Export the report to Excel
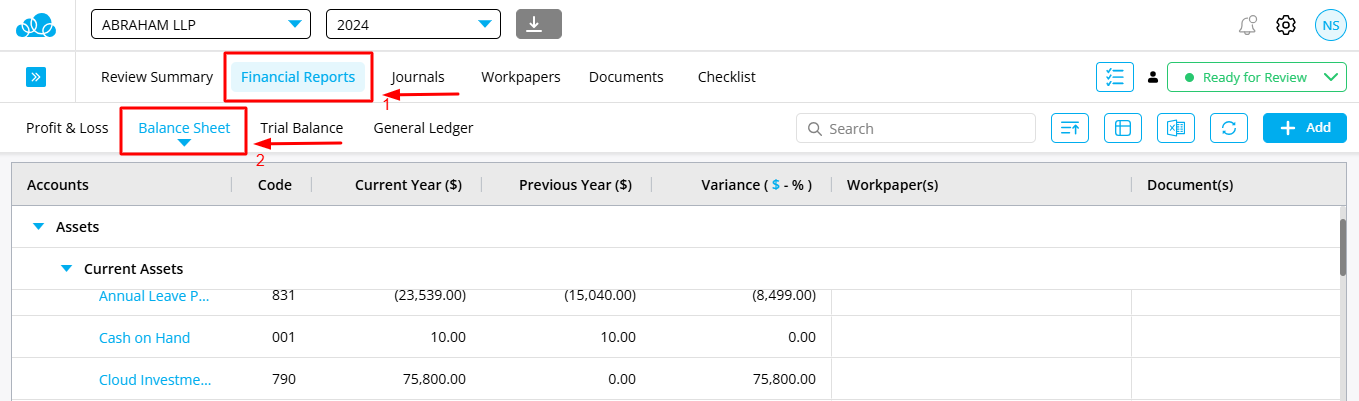 [x=1176, y=128]
